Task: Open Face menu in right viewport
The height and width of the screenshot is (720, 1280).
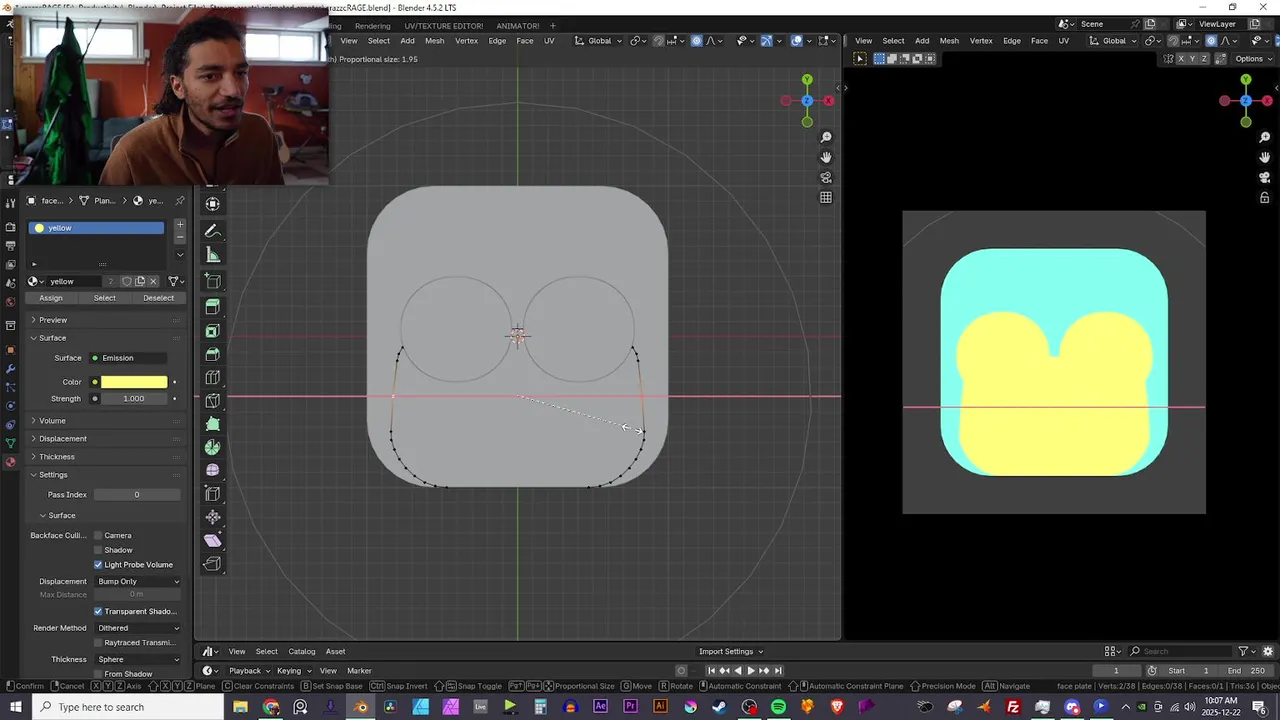Action: (1039, 41)
